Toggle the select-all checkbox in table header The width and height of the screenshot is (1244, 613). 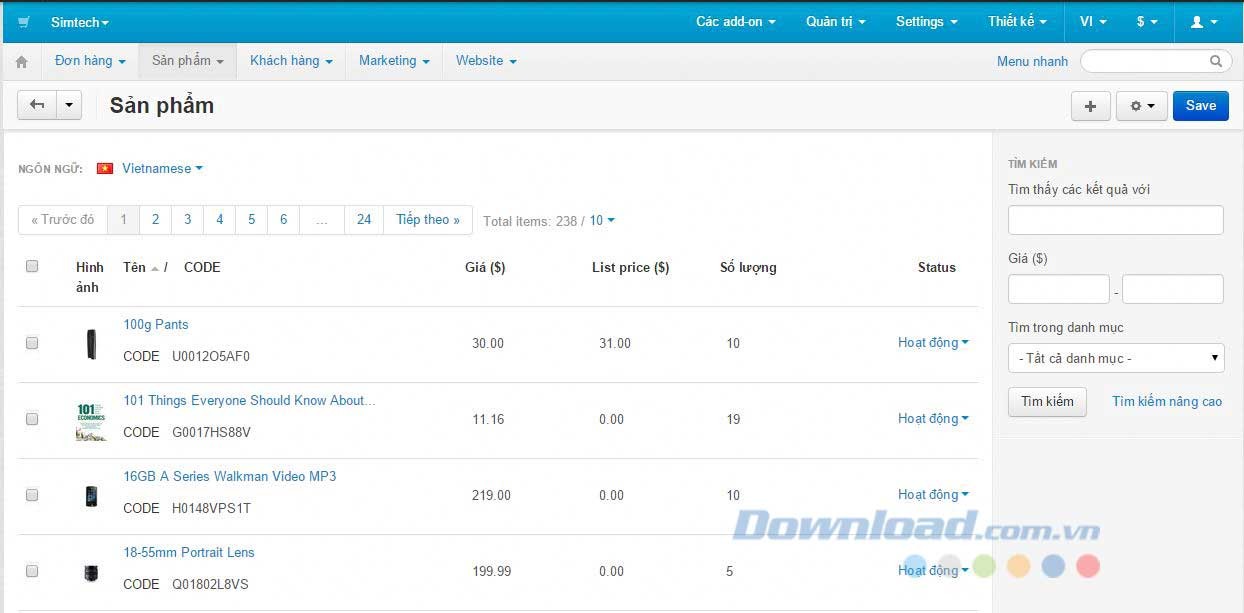coord(32,266)
